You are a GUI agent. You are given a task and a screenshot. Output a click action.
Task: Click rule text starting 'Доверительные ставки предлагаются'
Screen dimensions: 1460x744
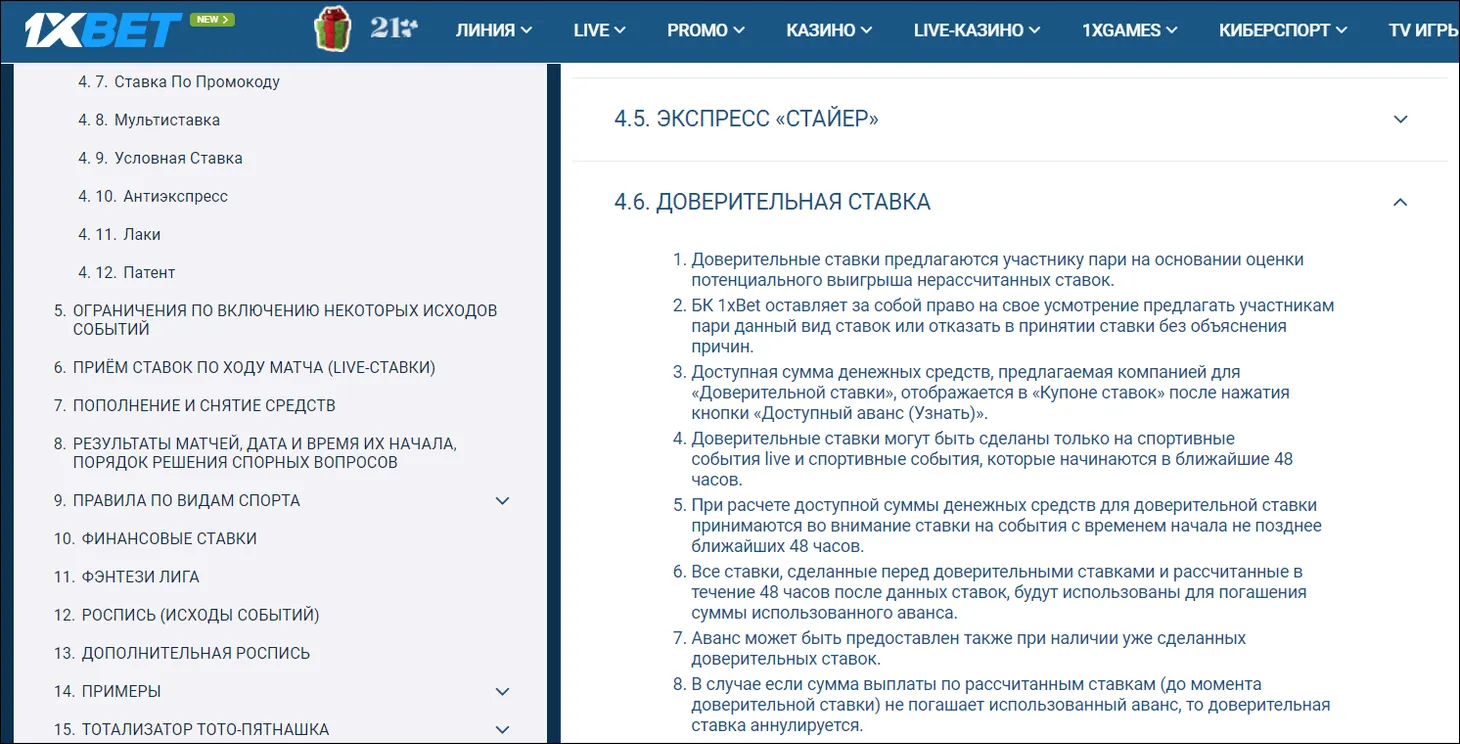click(998, 270)
